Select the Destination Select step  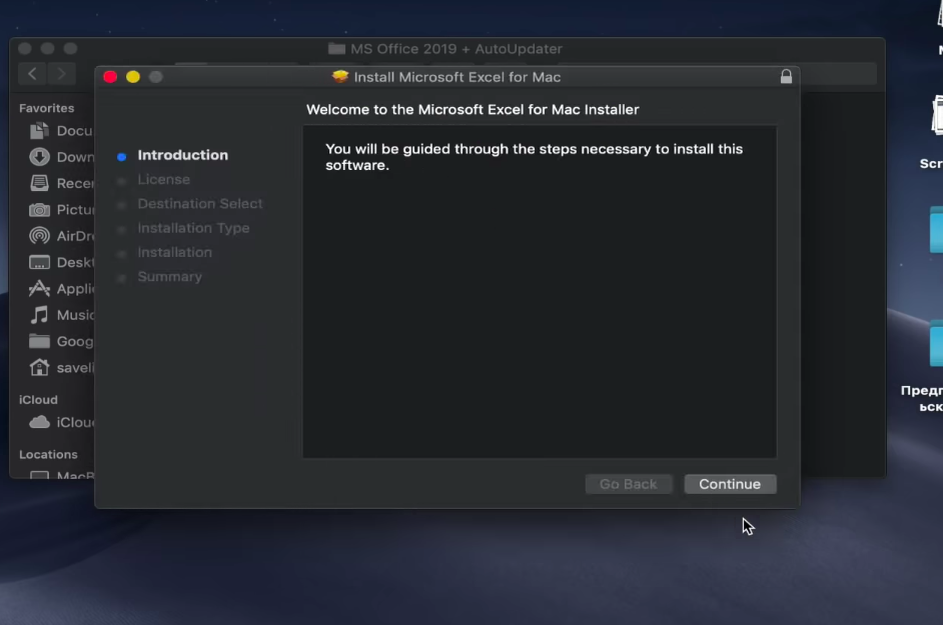pyautogui.click(x=200, y=204)
